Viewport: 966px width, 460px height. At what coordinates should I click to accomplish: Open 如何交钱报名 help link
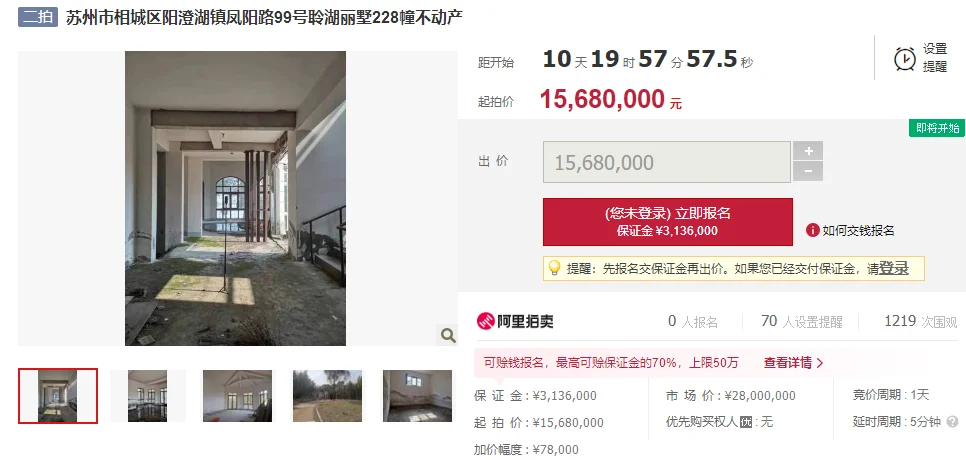tap(858, 230)
